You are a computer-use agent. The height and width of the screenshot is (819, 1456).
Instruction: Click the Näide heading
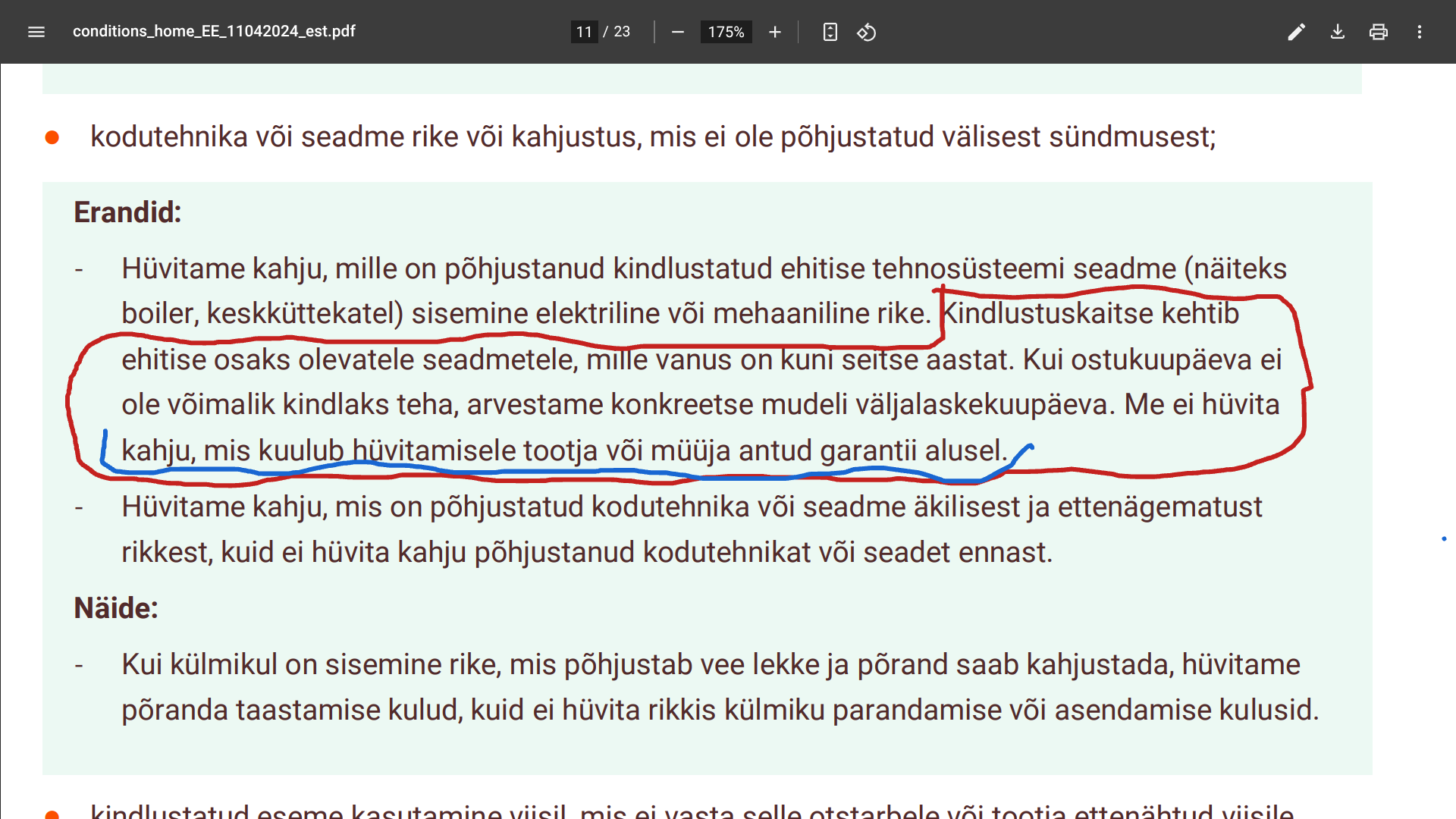116,608
